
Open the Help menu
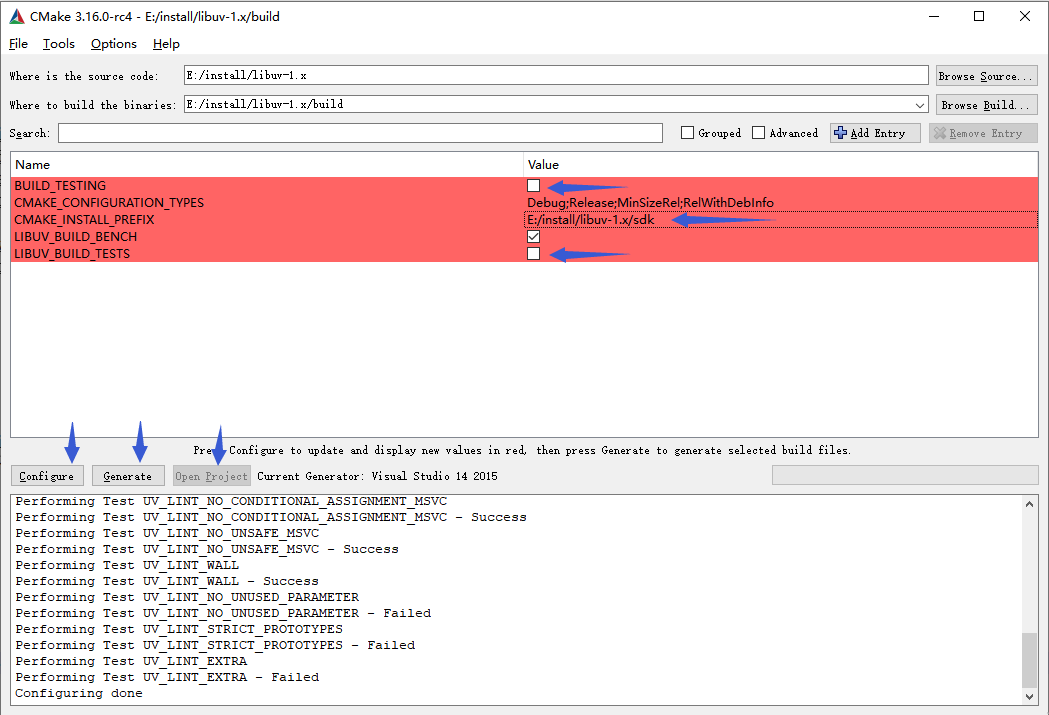tap(166, 44)
